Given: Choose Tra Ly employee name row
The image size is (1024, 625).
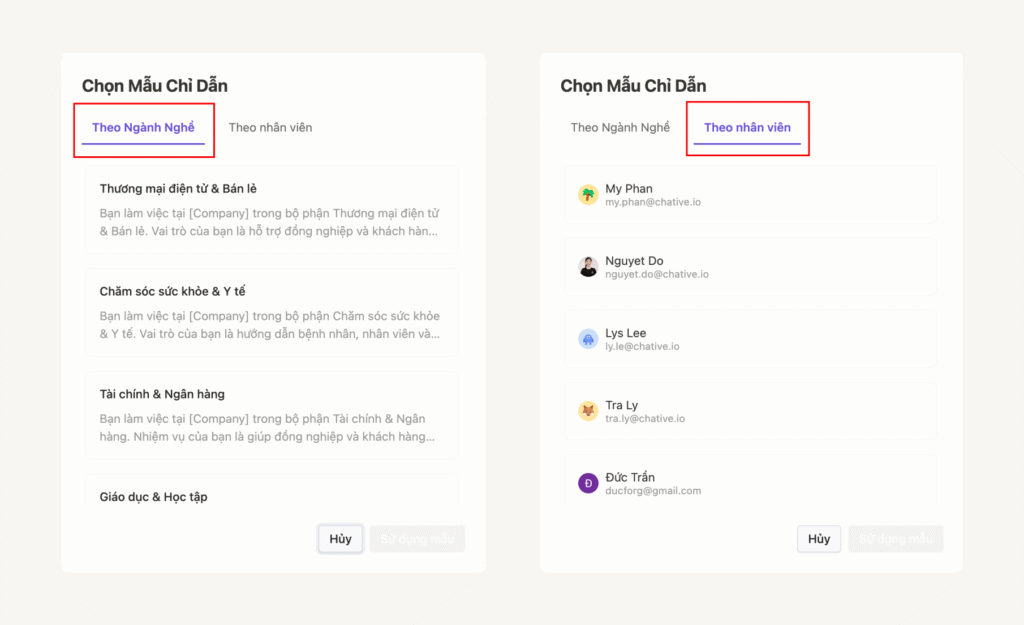Looking at the screenshot, I should coord(750,411).
